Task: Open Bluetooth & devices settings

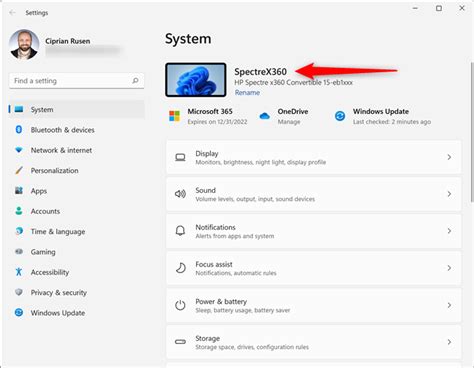Action: pos(77,130)
